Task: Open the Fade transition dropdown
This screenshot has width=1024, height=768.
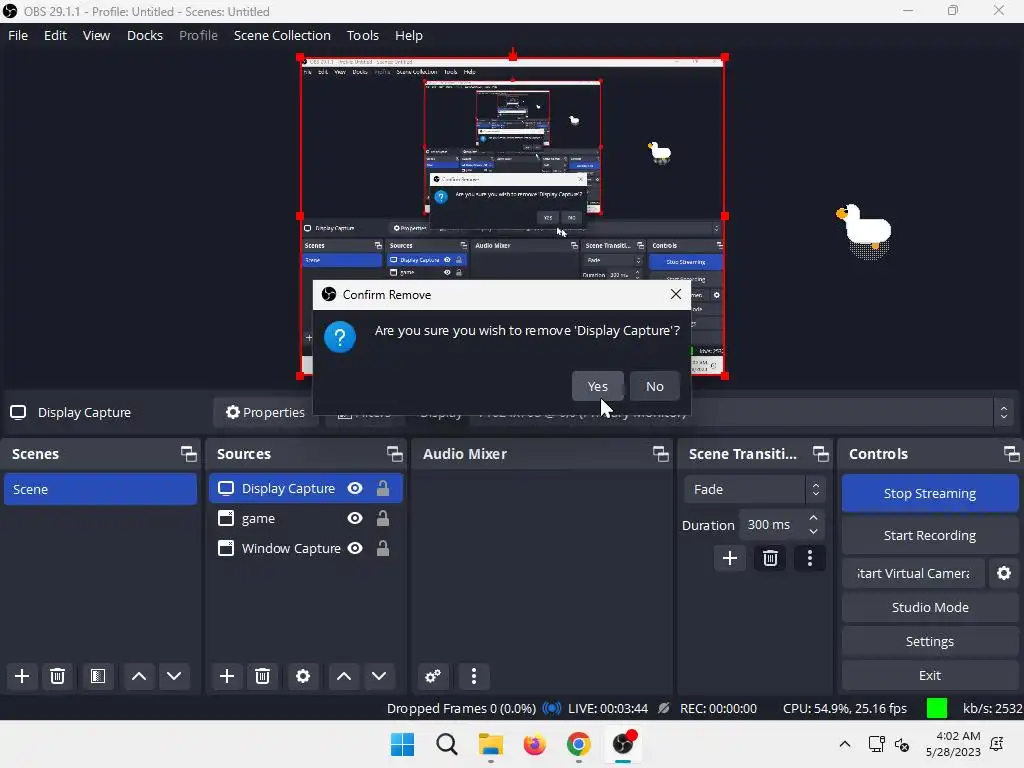Action: tap(755, 489)
